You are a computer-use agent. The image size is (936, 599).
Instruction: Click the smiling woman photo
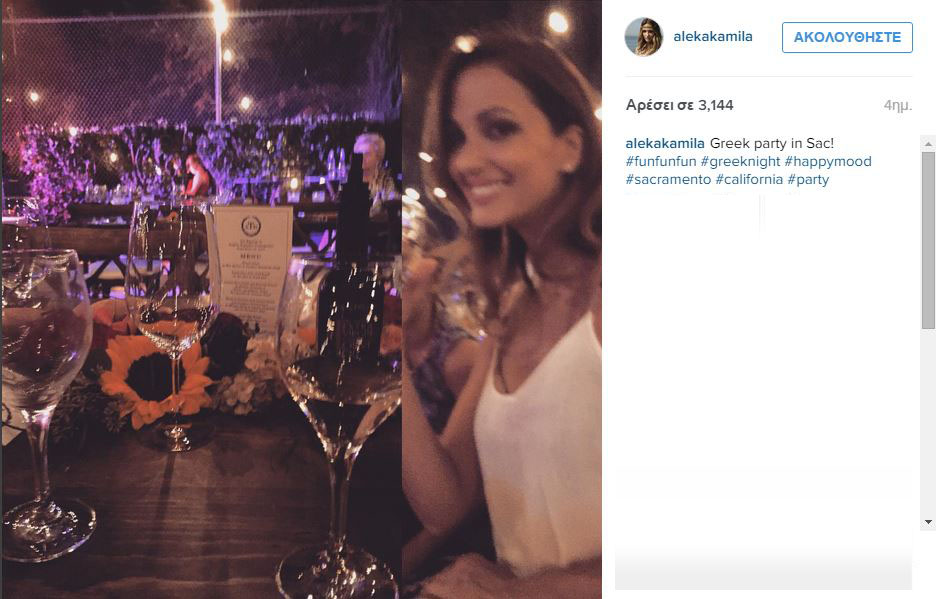501,299
